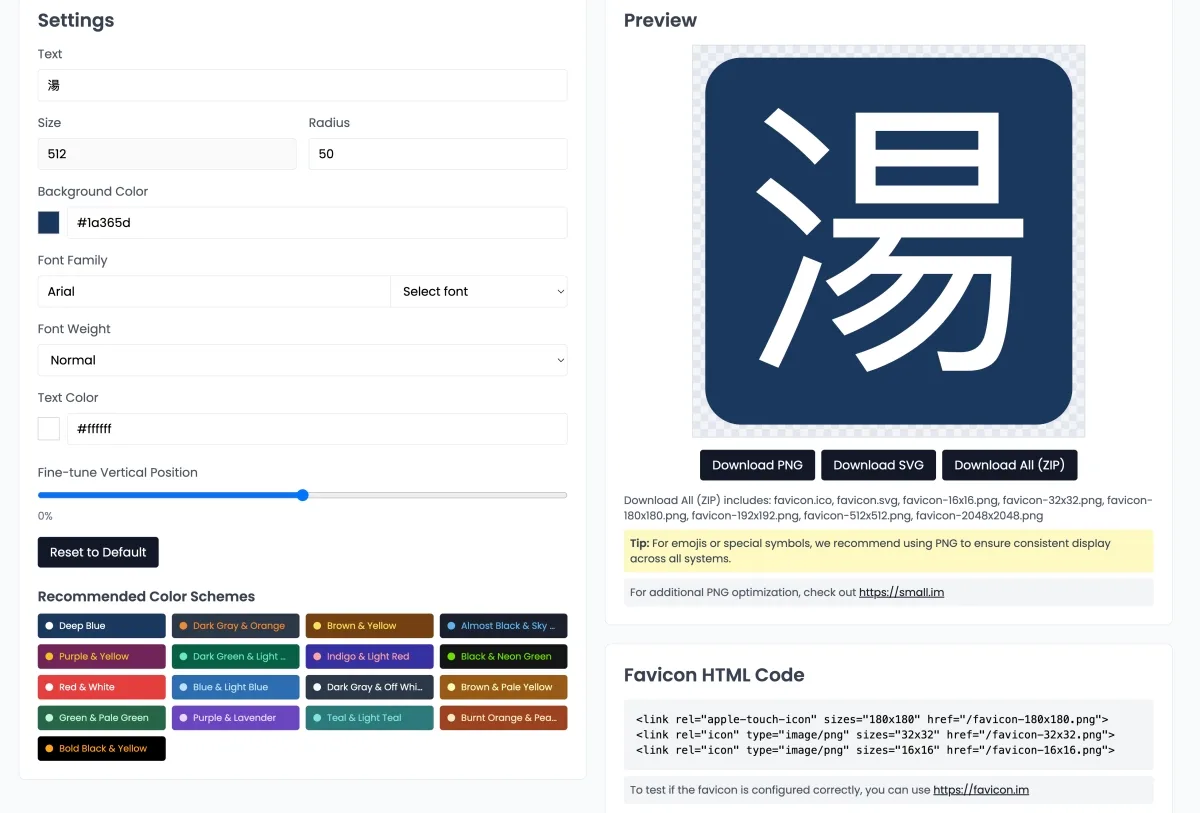Click the Download PNG button

(757, 465)
